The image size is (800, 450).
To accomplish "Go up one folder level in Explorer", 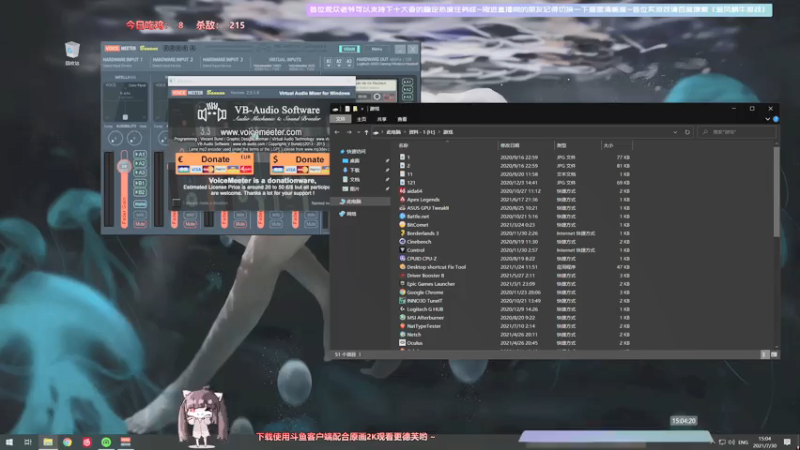I will click(x=366, y=132).
